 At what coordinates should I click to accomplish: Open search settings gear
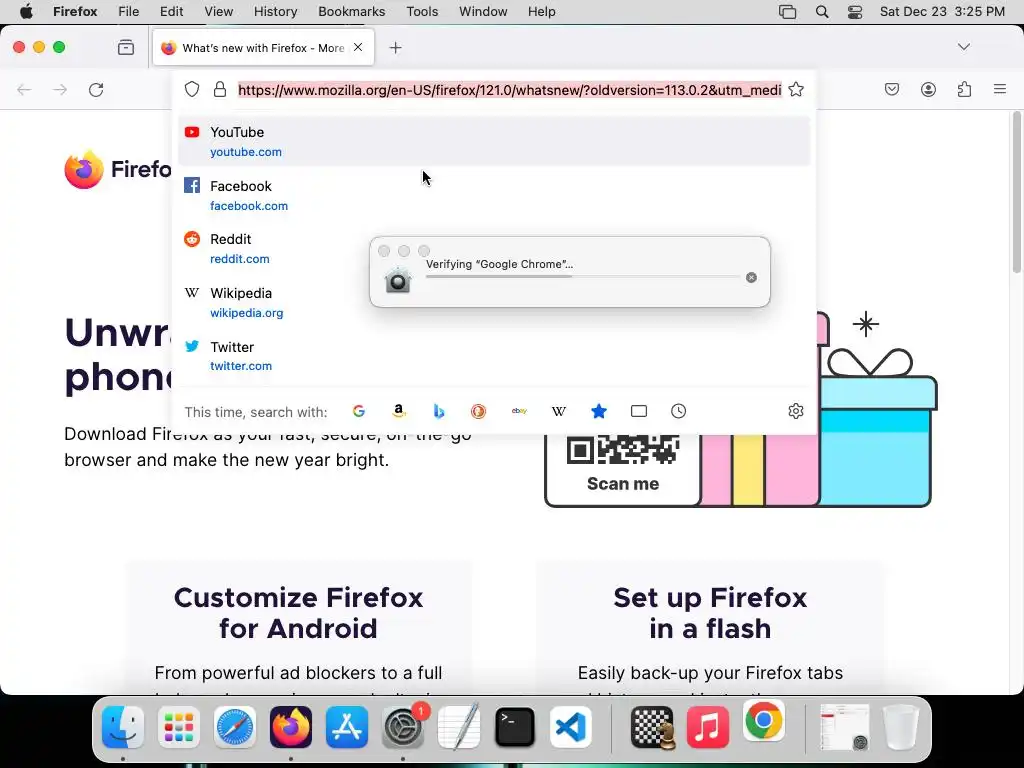(x=795, y=411)
